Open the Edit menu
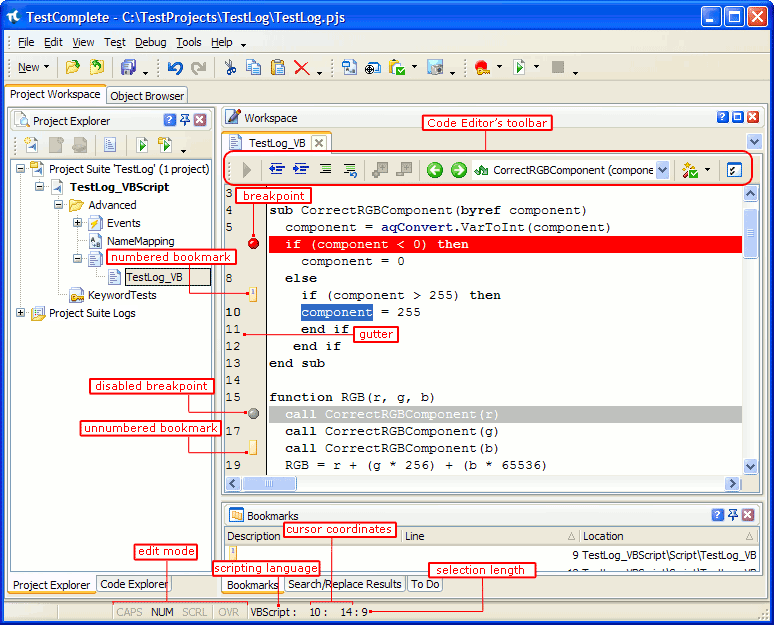Viewport: 774px width, 625px height. click(x=53, y=42)
